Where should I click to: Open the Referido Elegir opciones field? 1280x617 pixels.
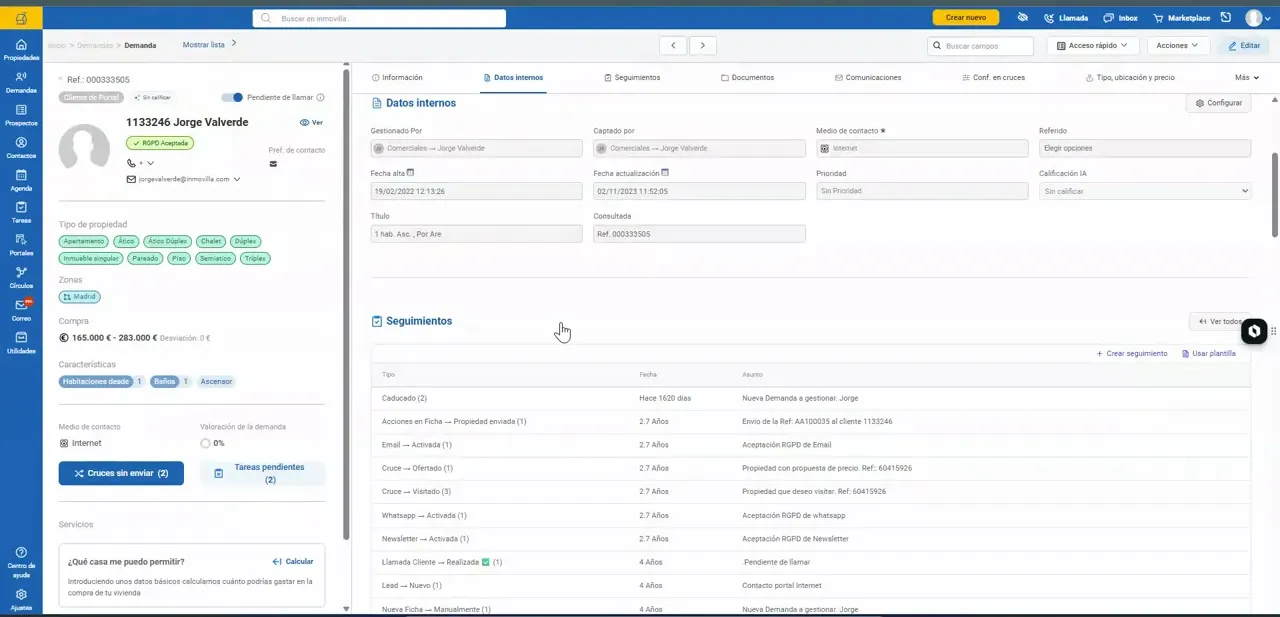[x=1144, y=148]
